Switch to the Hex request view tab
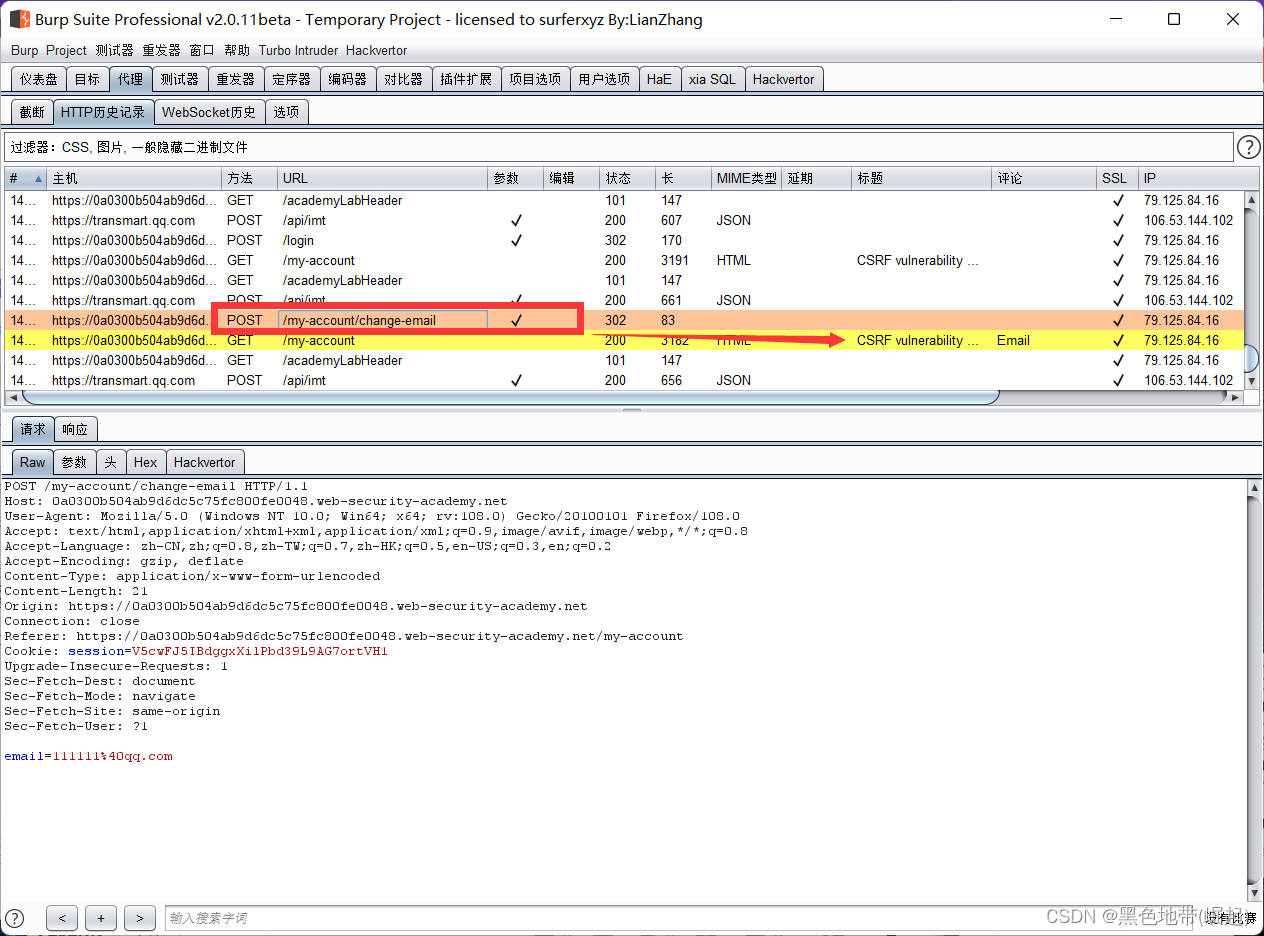 [x=146, y=462]
